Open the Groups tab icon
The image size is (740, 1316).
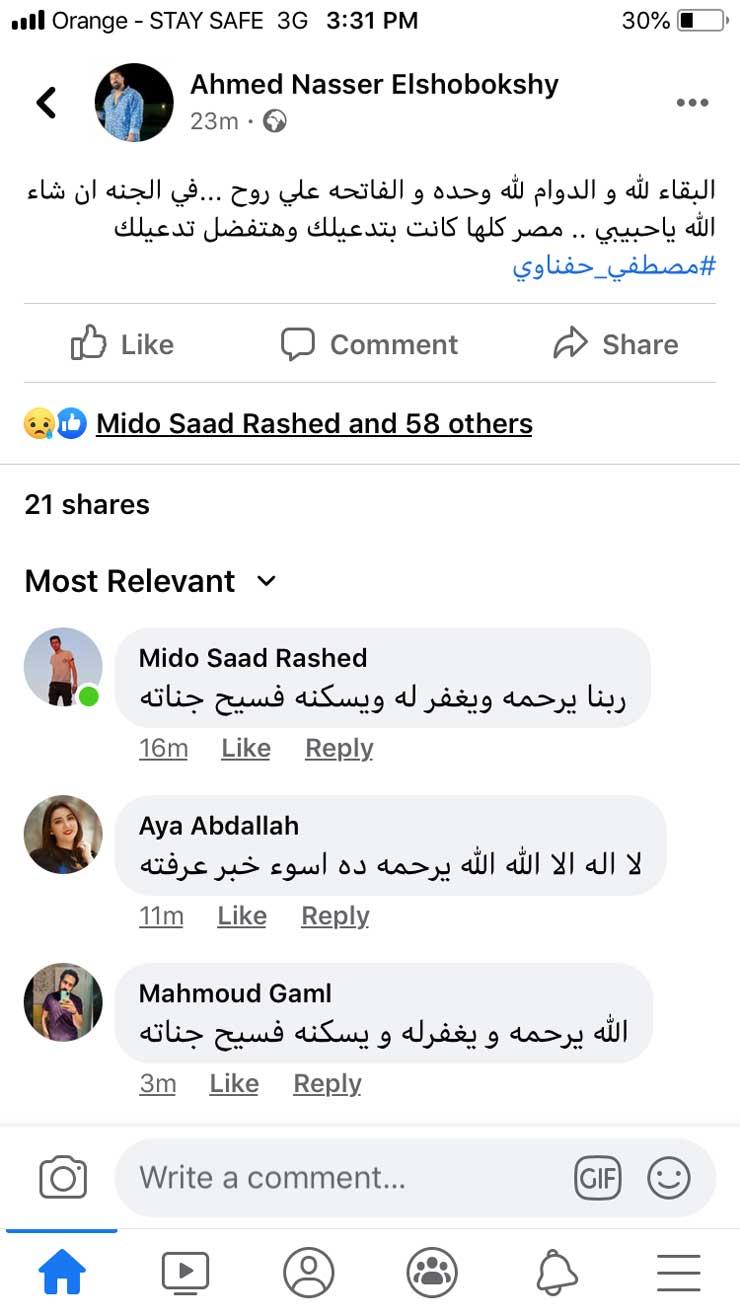(432, 1273)
